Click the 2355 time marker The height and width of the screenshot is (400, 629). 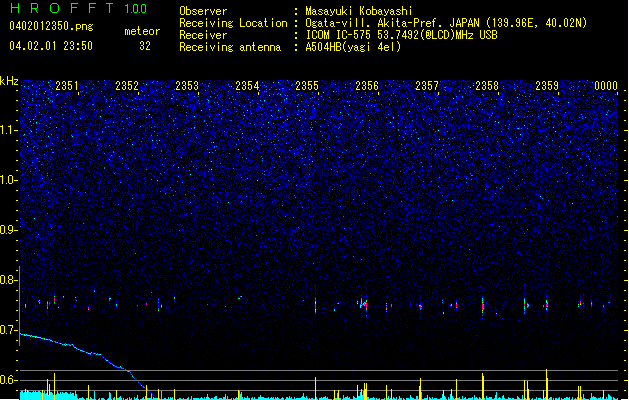pyautogui.click(x=307, y=86)
